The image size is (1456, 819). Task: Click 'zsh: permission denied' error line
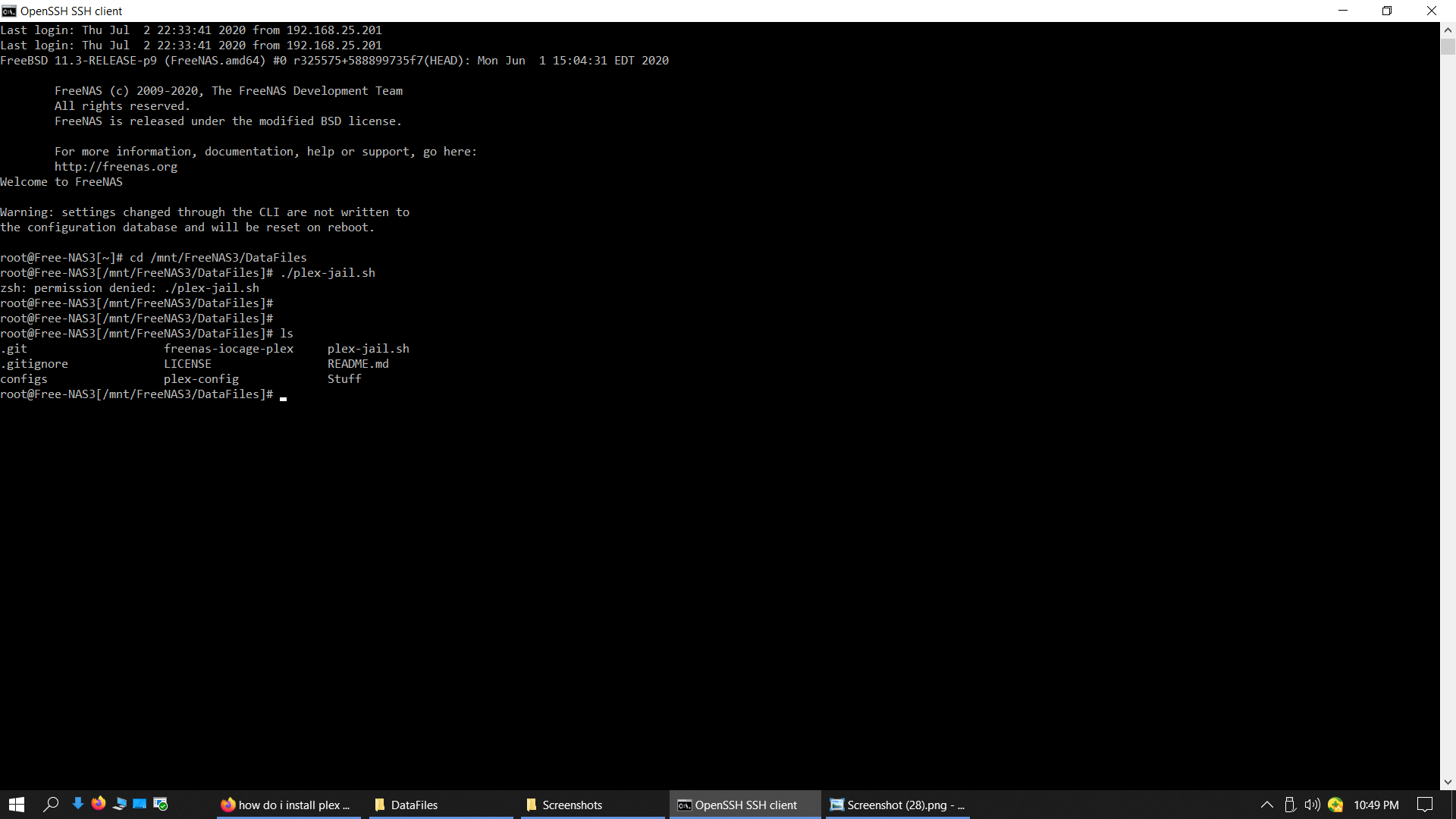130,288
